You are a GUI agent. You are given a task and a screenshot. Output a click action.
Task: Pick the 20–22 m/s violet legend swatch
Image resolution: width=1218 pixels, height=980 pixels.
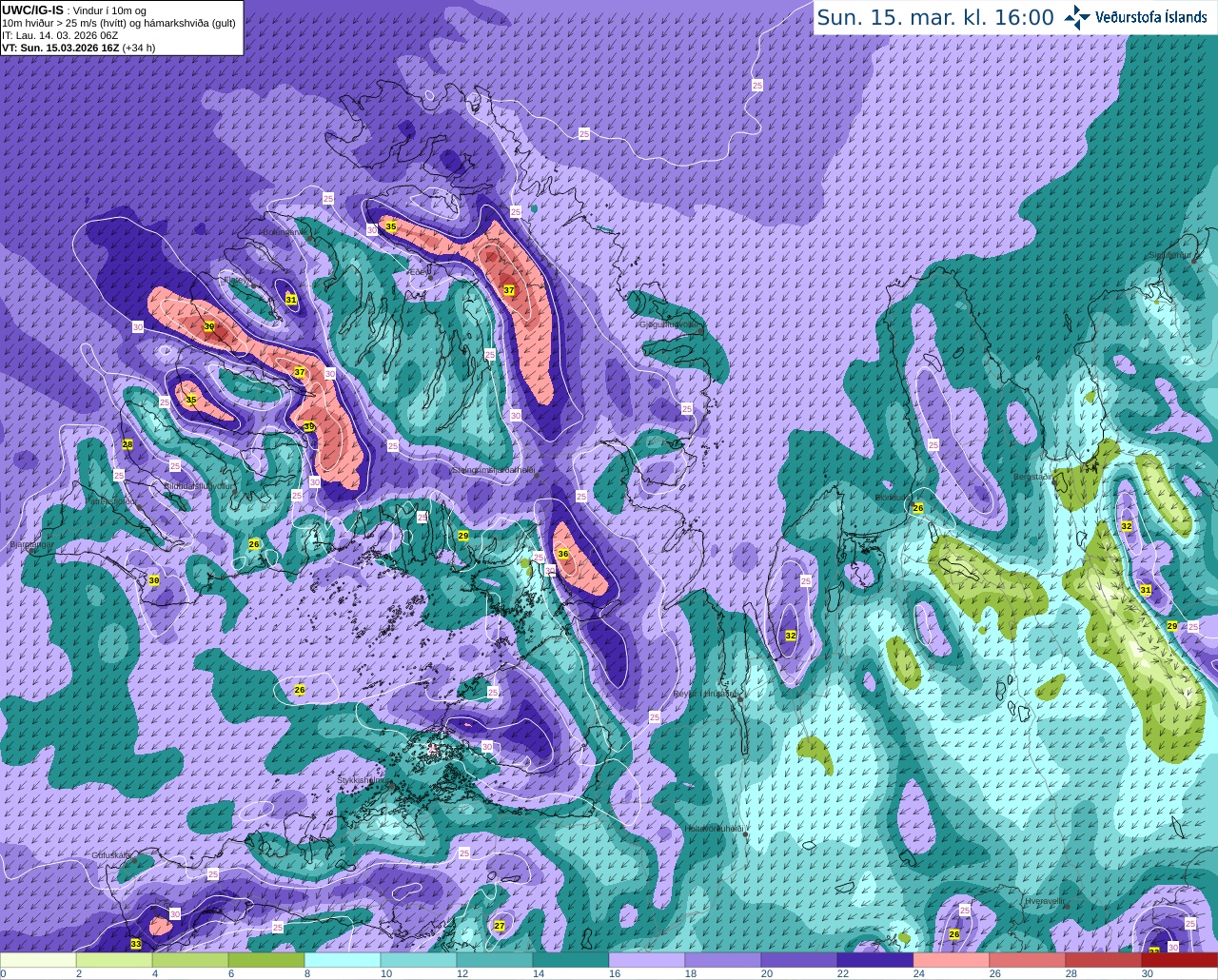pyautogui.click(x=799, y=960)
